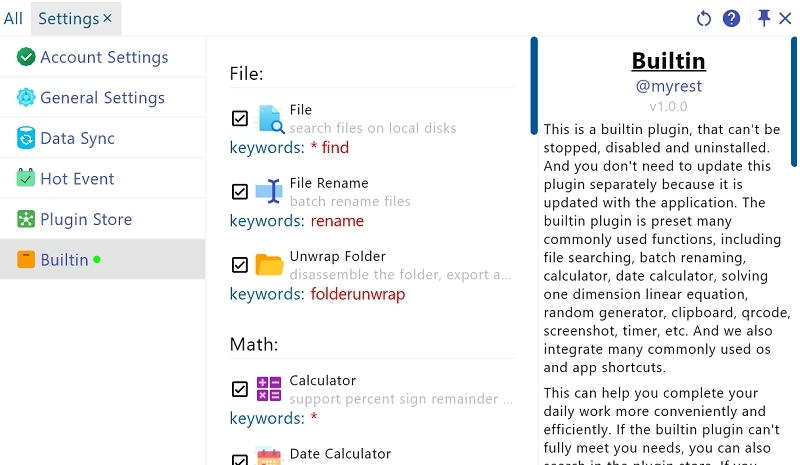Viewport: 800px width, 465px height.
Task: Open Data Sync section
Action: click(x=77, y=138)
